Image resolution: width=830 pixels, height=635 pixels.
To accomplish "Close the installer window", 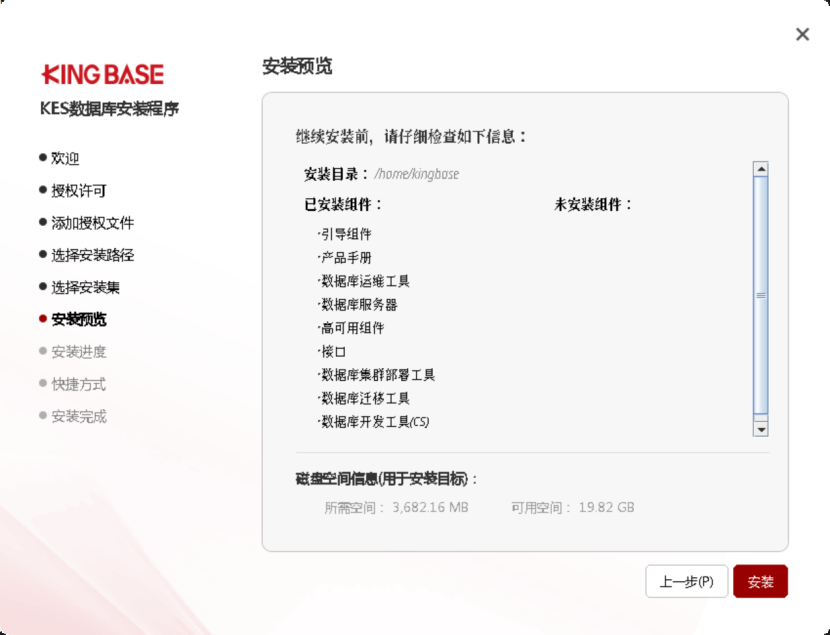I will point(802,35).
